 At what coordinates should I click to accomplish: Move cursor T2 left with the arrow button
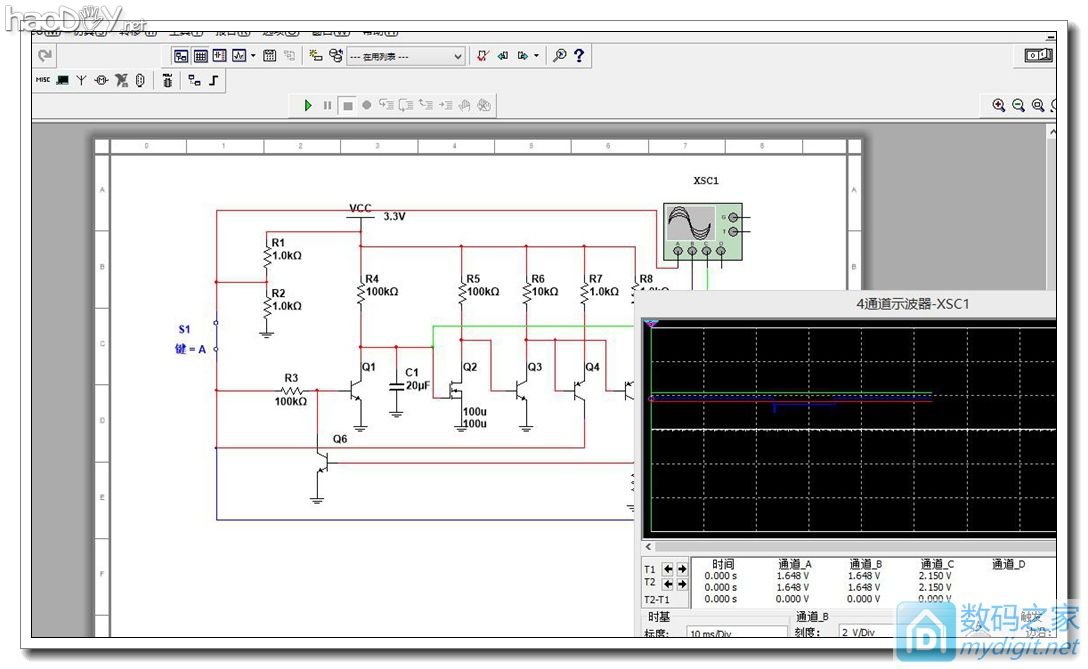click(669, 584)
